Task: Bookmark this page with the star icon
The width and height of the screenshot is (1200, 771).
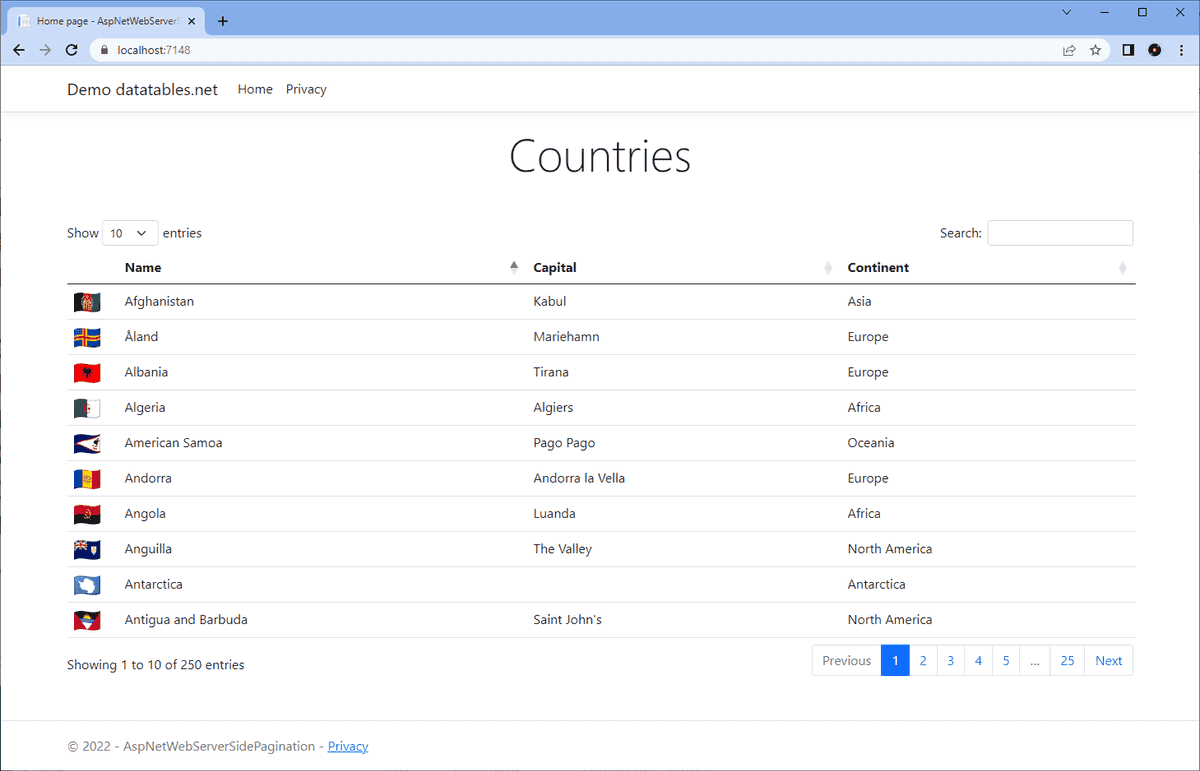Action: 1096,50
